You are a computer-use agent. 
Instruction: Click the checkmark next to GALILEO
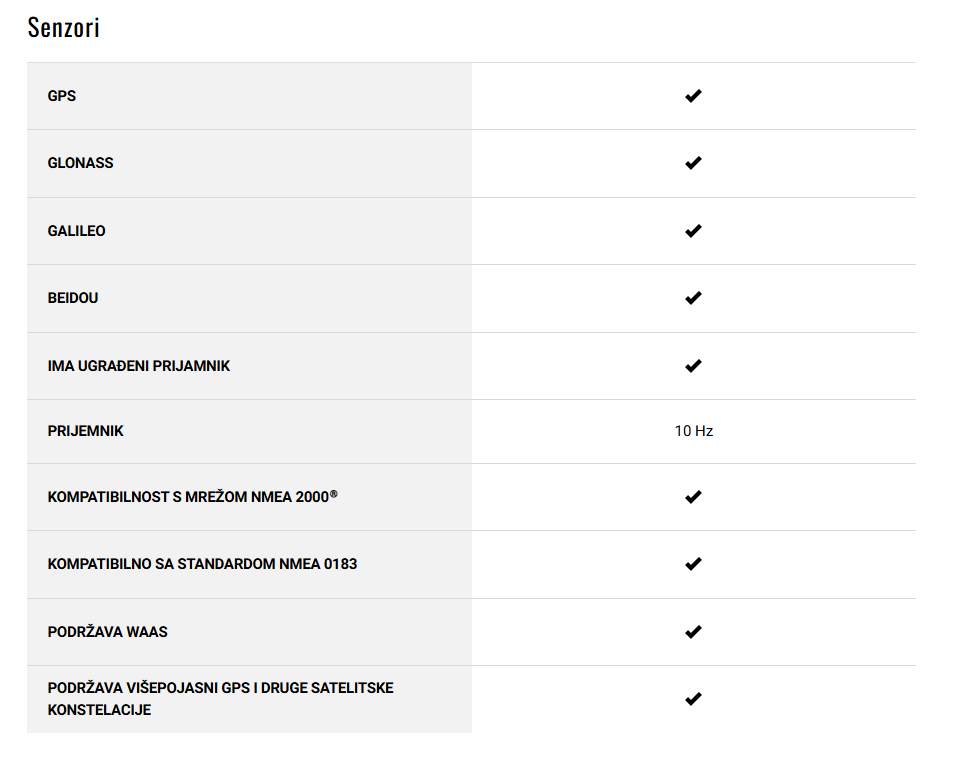click(x=693, y=231)
